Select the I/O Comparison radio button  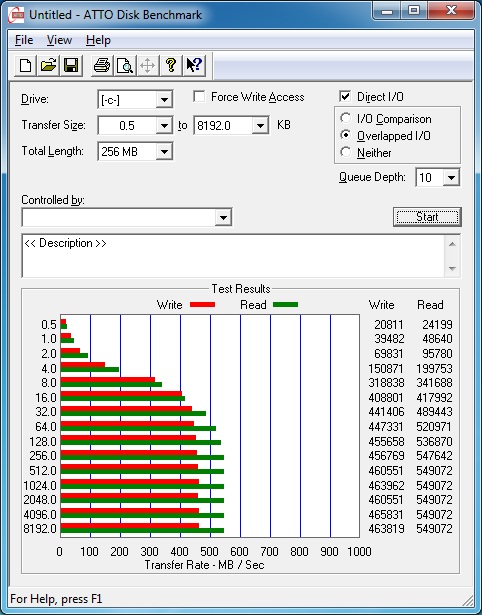[x=346, y=118]
